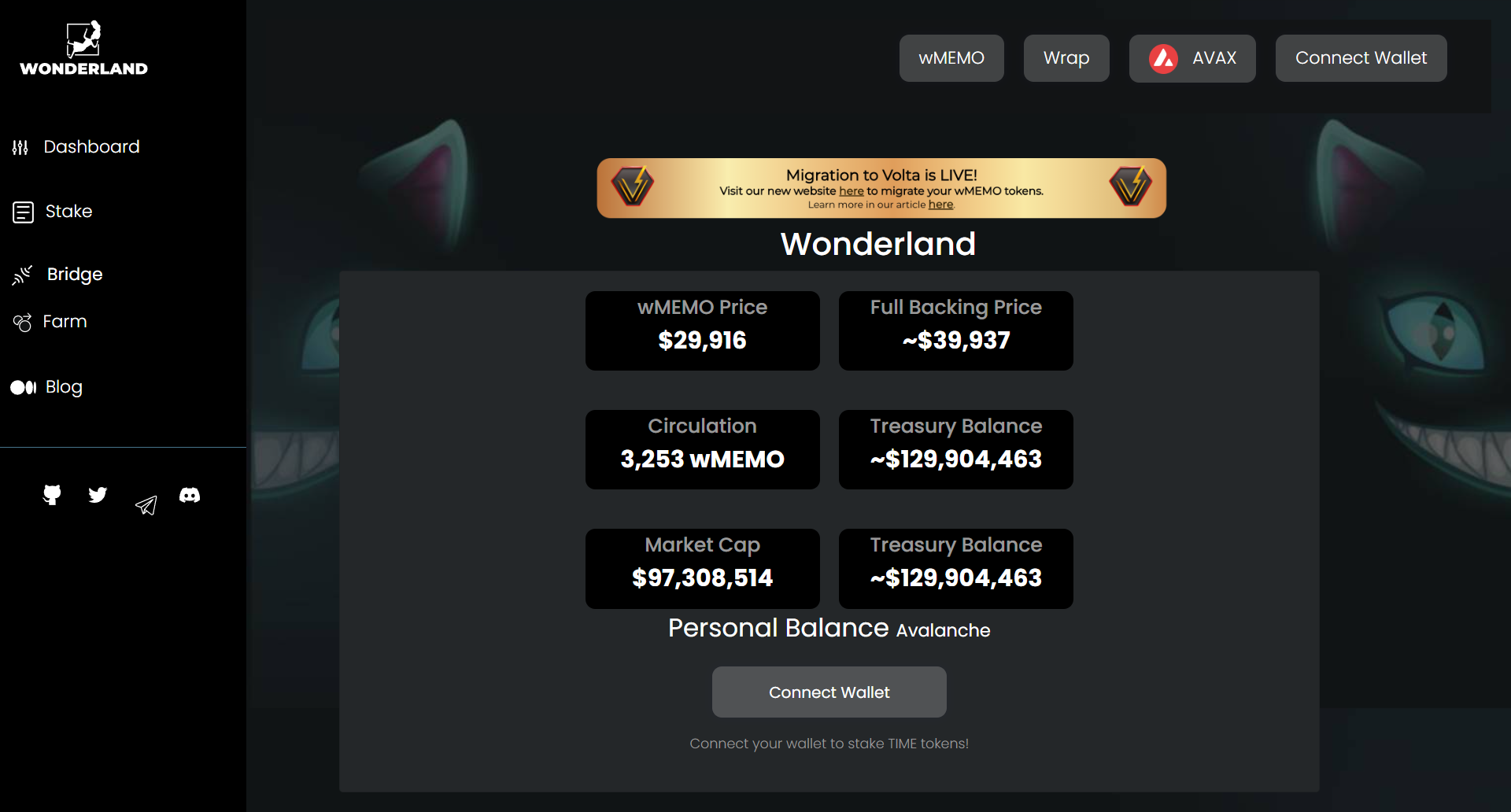Click the right Volta shield icon

(1130, 186)
